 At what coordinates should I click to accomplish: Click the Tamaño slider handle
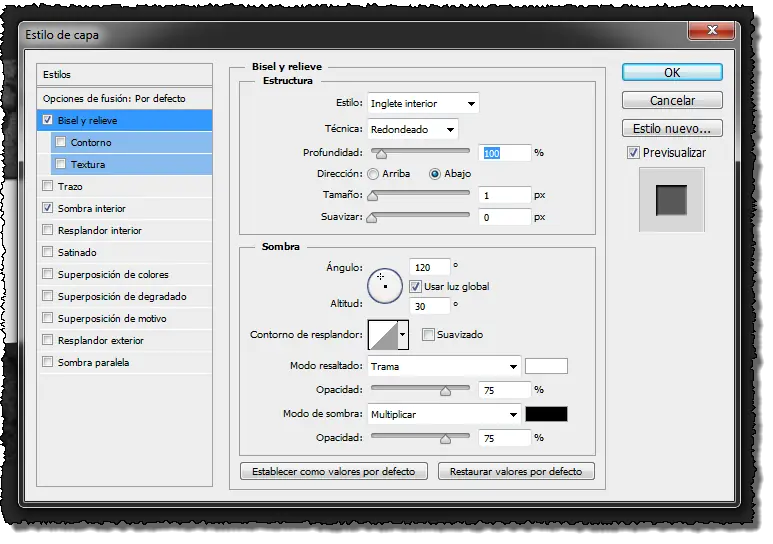coord(373,196)
